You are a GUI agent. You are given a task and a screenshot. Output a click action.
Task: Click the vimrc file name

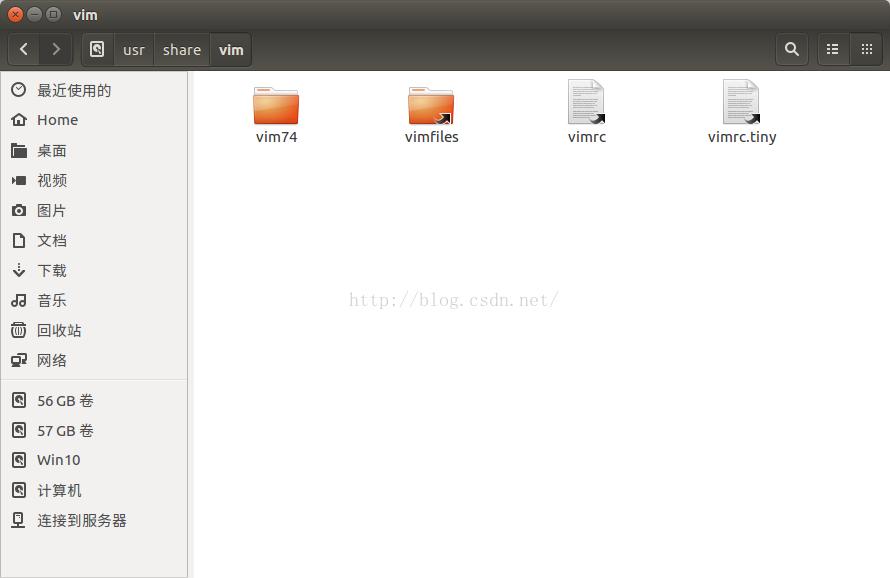(587, 137)
